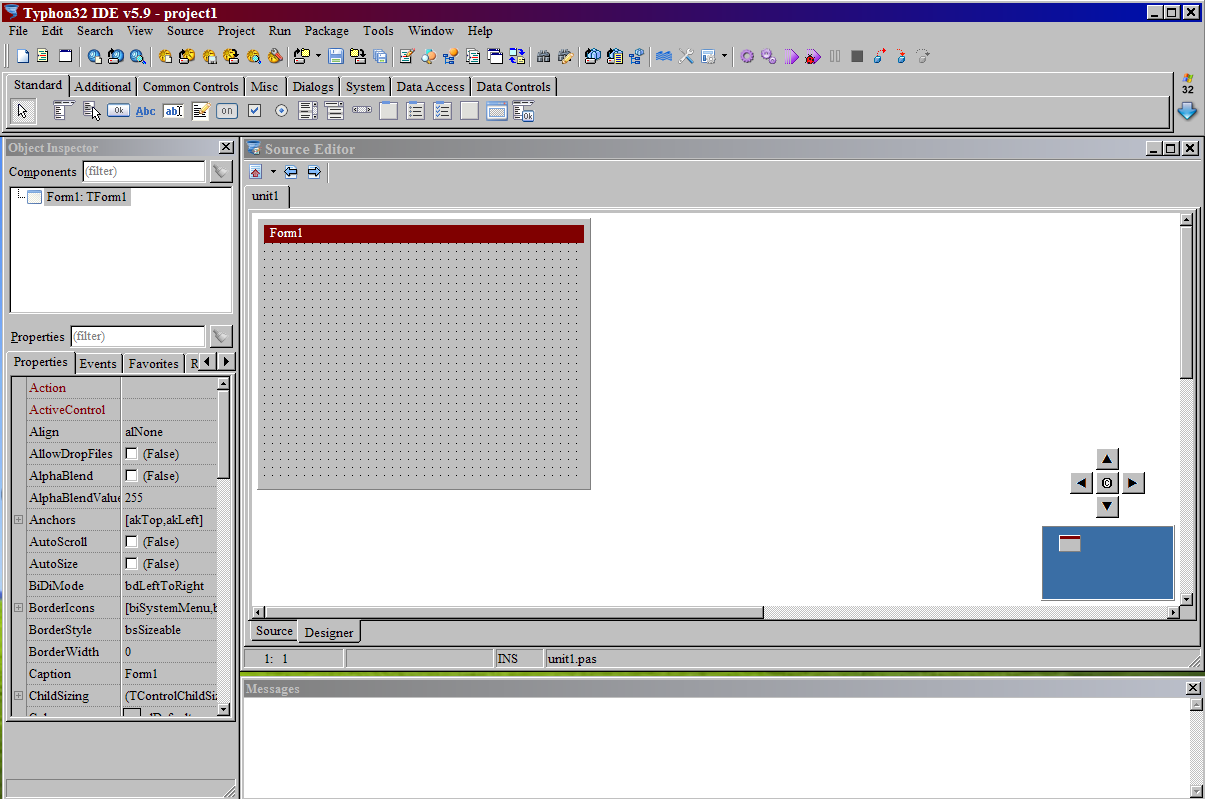Expand the Anchors property
The width and height of the screenshot is (1205, 799).
(18, 520)
